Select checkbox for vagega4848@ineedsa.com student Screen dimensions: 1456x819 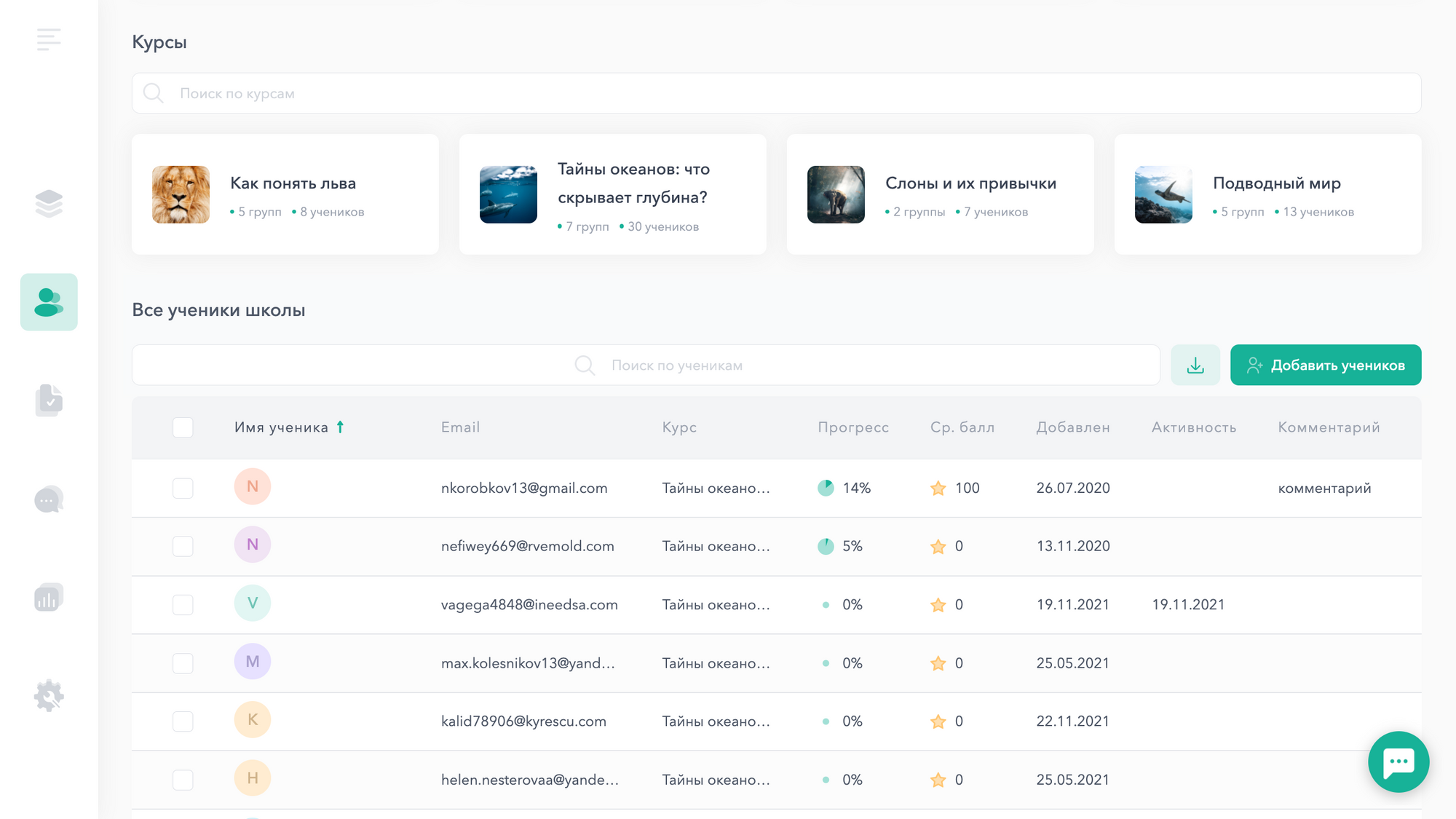(x=183, y=605)
